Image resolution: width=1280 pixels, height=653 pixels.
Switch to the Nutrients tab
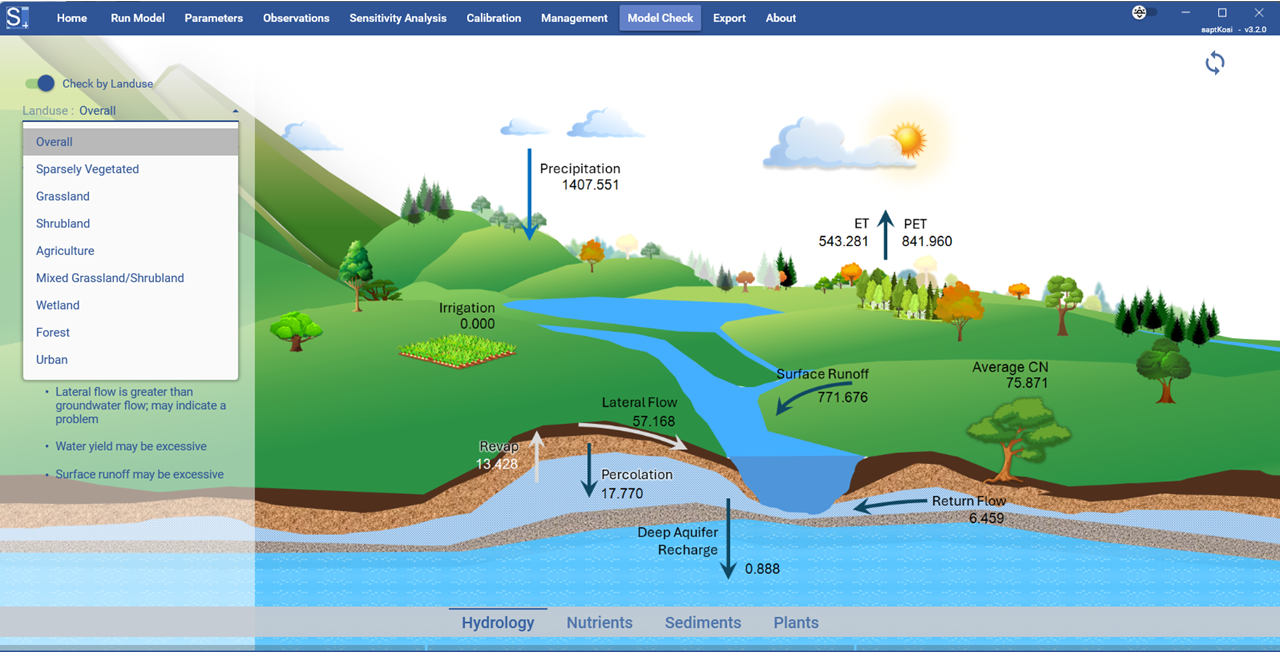pos(599,622)
